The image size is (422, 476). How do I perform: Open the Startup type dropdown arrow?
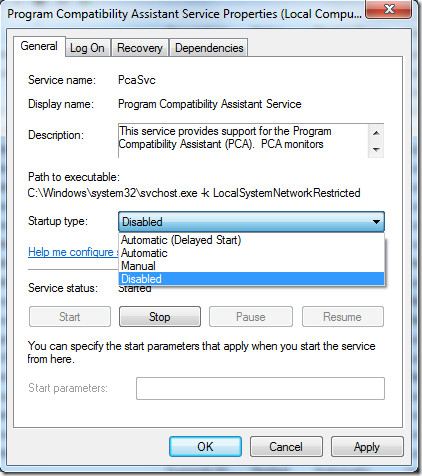point(376,222)
